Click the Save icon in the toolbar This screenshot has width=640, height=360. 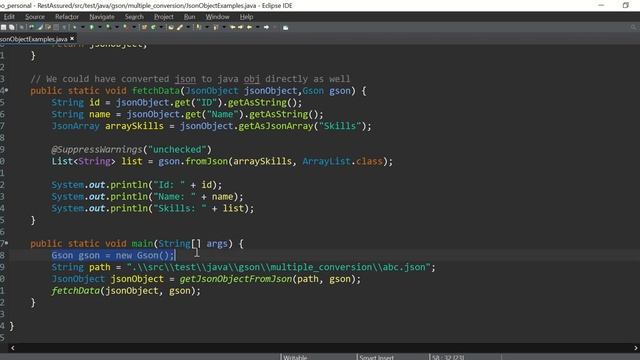click(x=3, y=27)
